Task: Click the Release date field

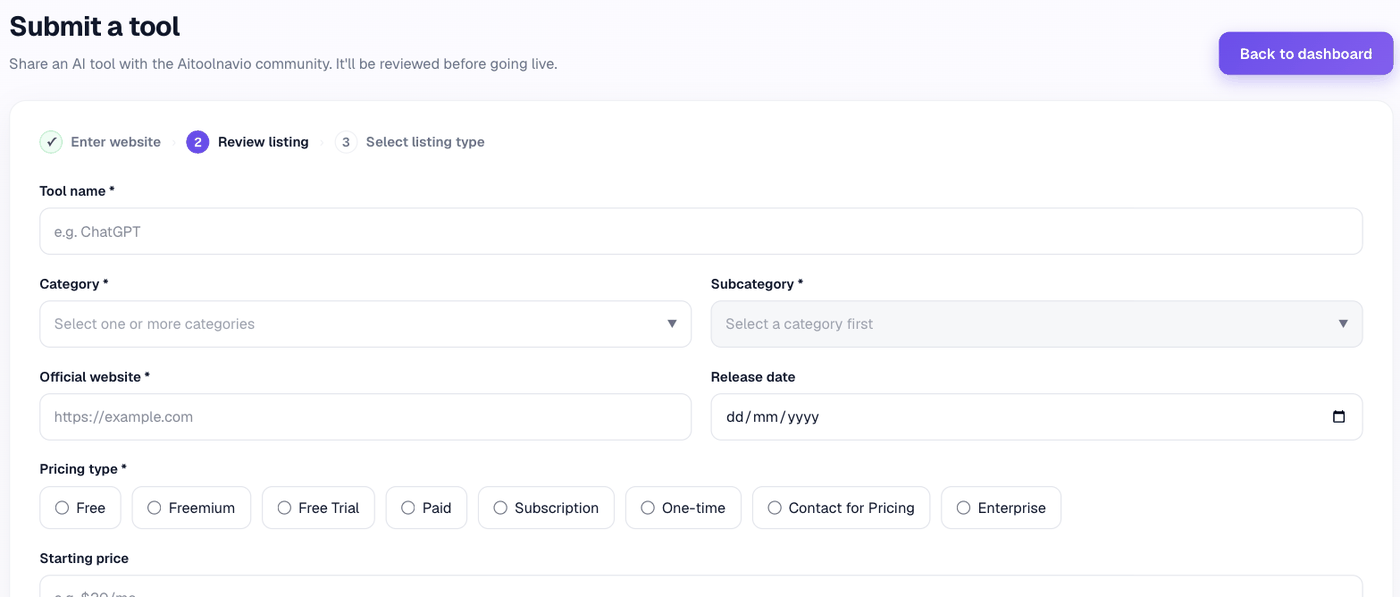Action: (1036, 417)
